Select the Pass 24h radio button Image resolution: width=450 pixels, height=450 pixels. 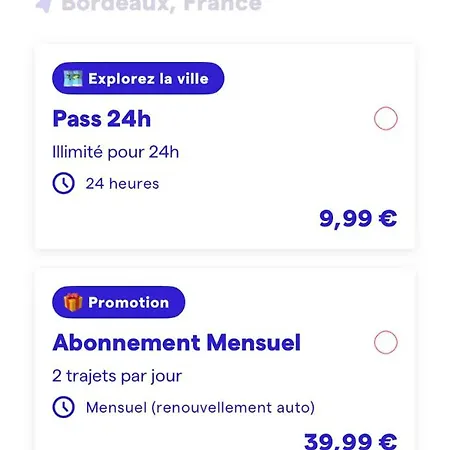[x=386, y=118]
